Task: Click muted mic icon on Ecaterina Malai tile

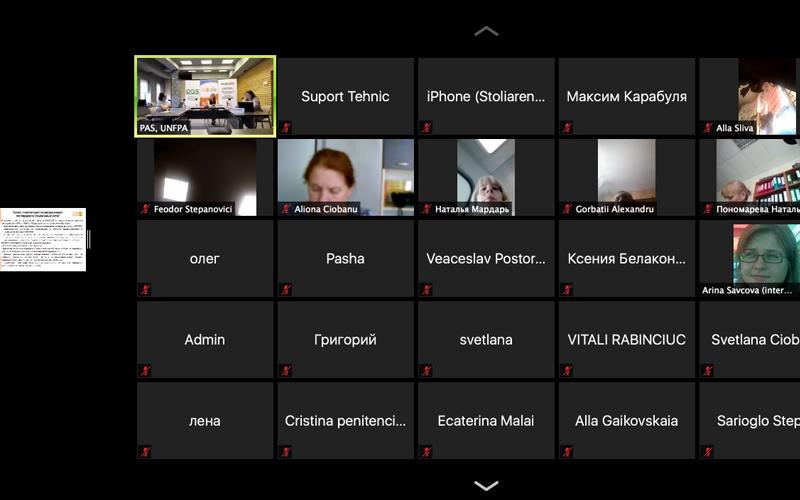Action: 426,452
